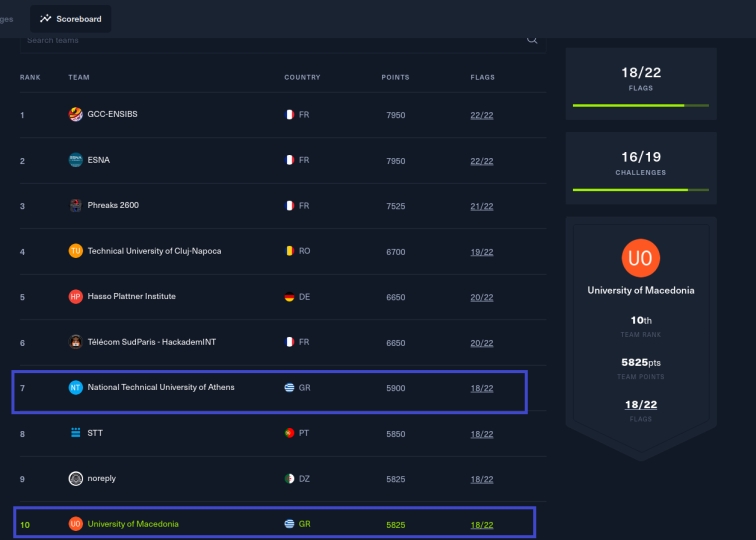The width and height of the screenshot is (756, 540).
Task: Click the FLAGS column header
Action: [x=483, y=77]
